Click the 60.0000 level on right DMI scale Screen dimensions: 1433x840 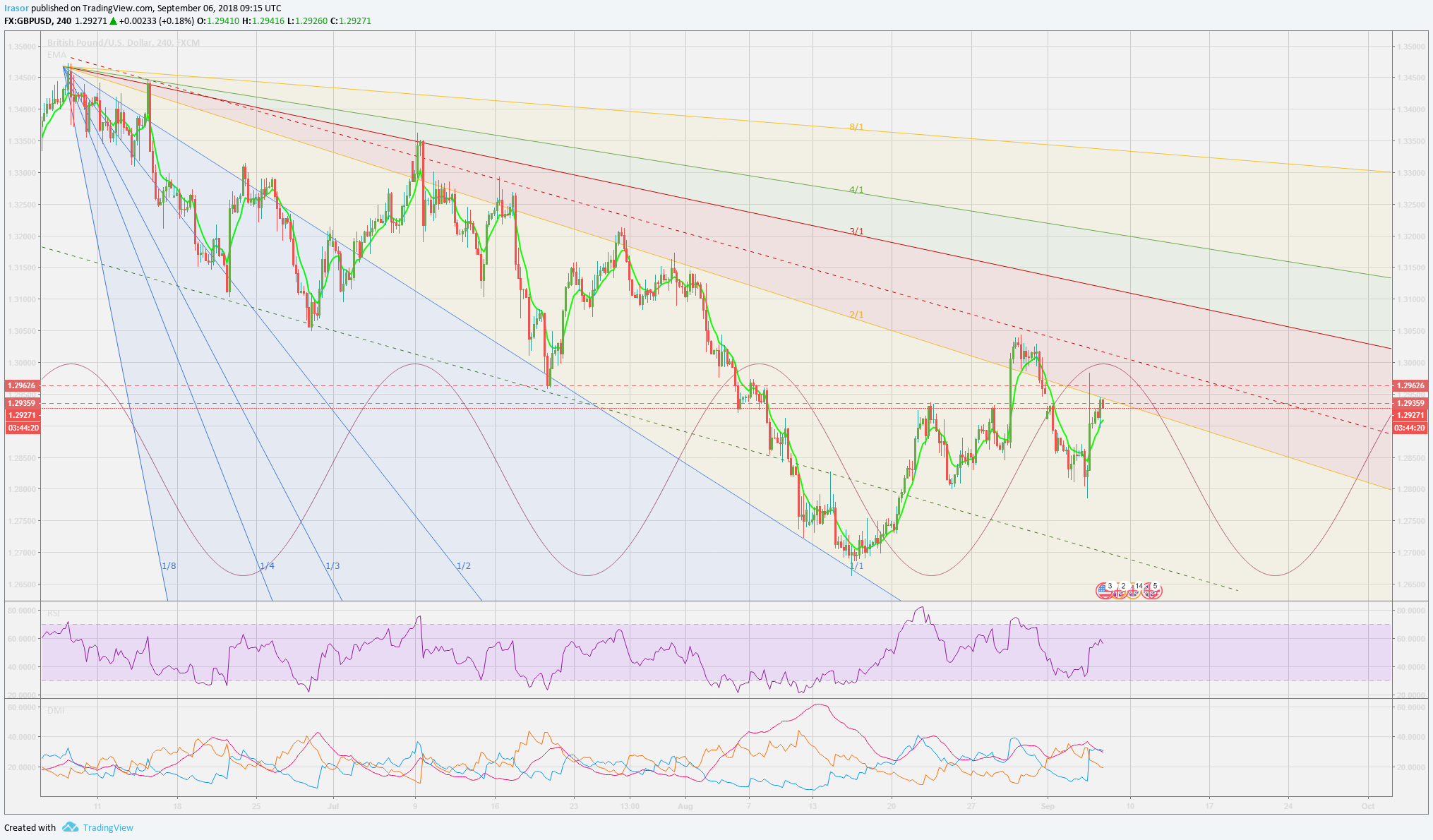[1410, 707]
